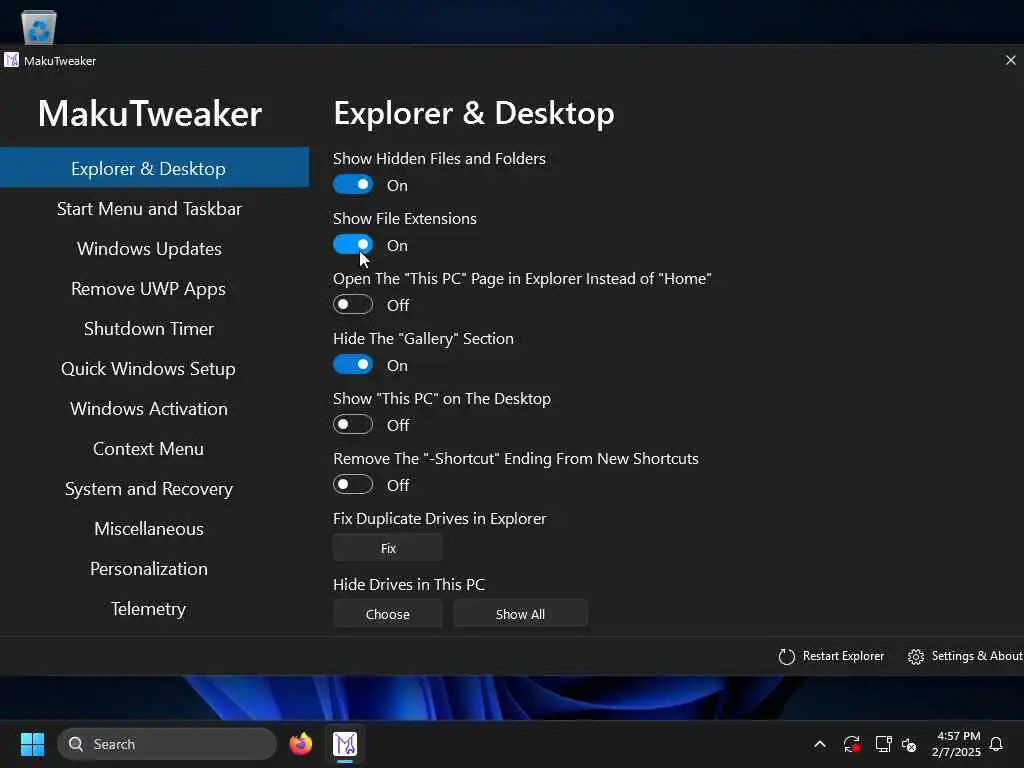Go to Context Menu section

tap(149, 449)
